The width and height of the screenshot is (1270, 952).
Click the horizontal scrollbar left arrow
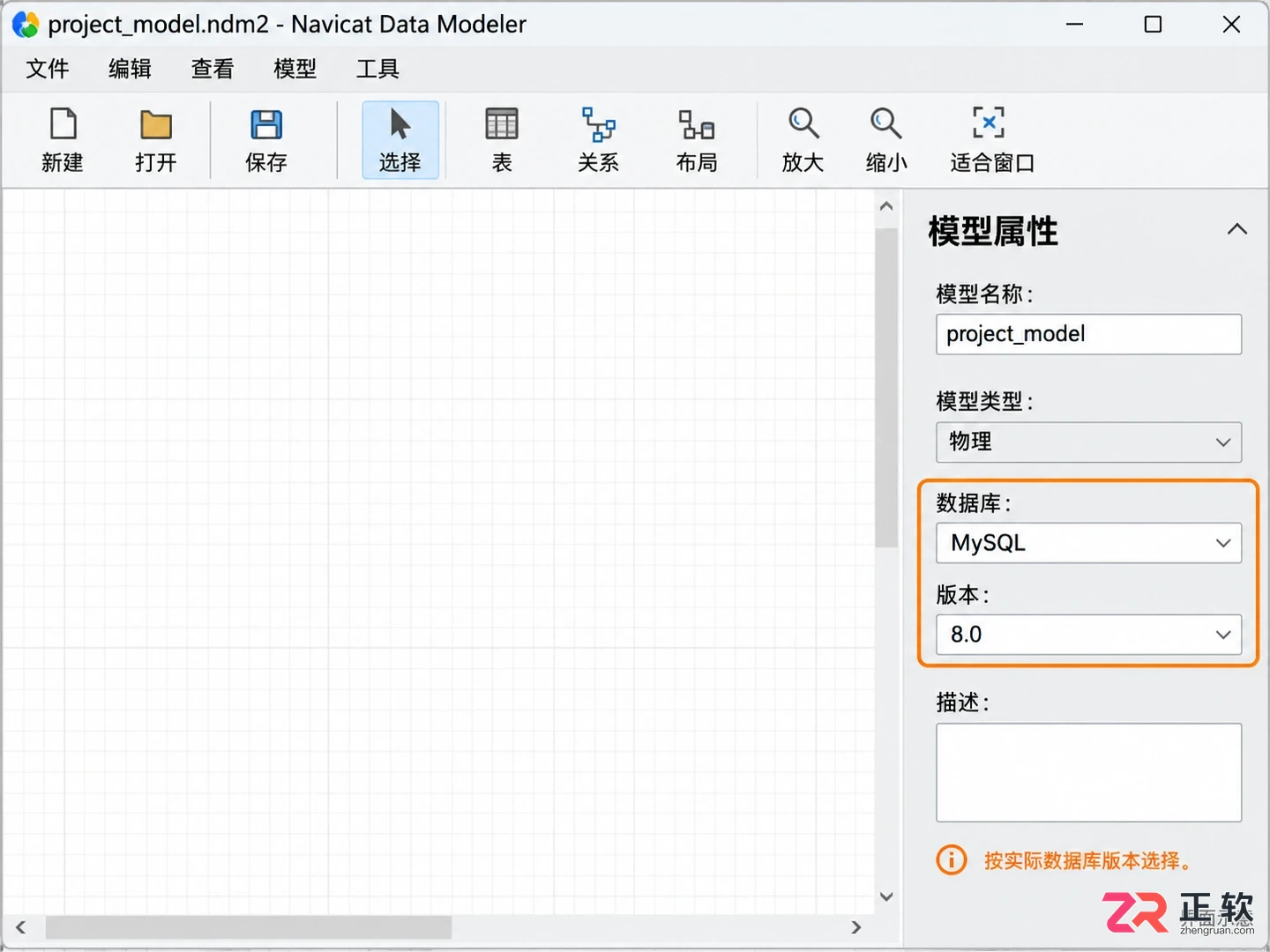coord(20,927)
